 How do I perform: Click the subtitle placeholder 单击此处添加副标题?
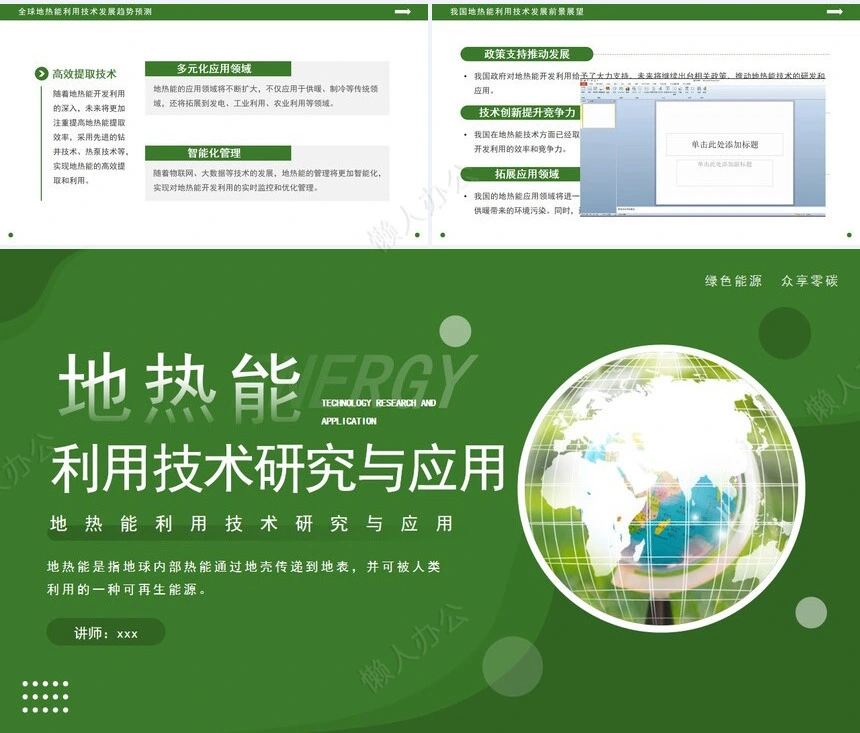click(x=724, y=166)
